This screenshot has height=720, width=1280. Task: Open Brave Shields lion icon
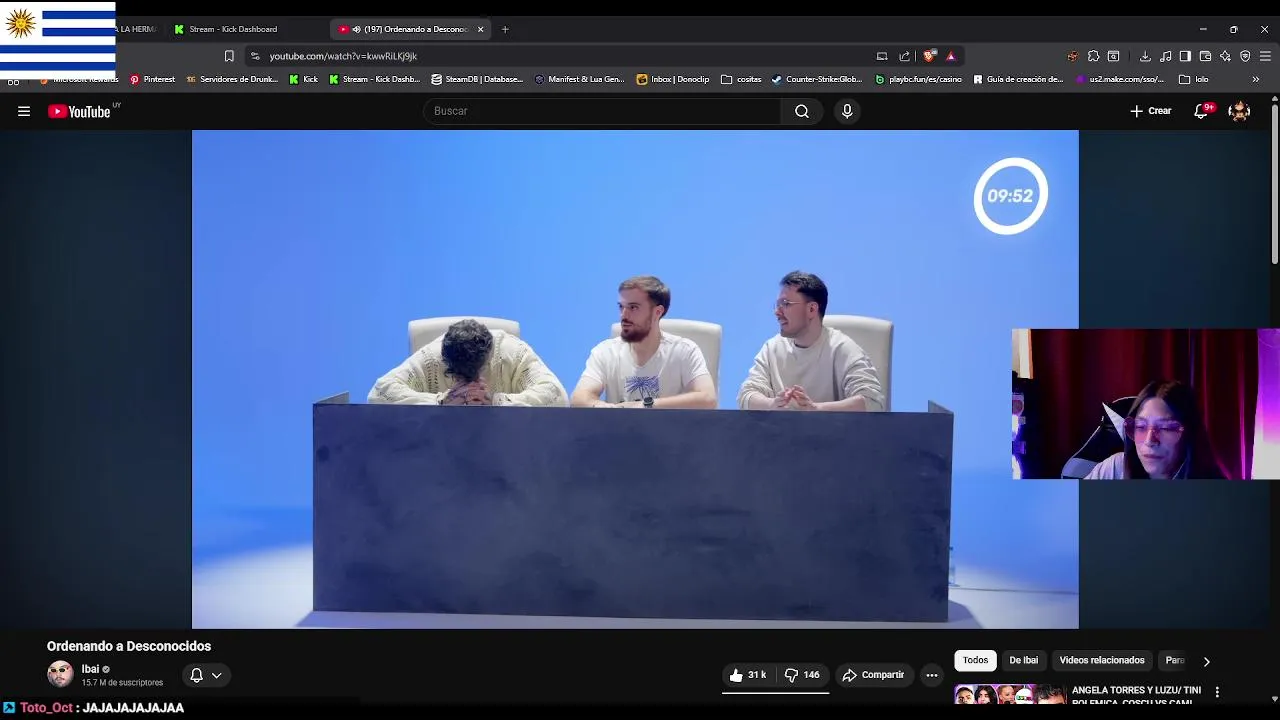click(929, 56)
